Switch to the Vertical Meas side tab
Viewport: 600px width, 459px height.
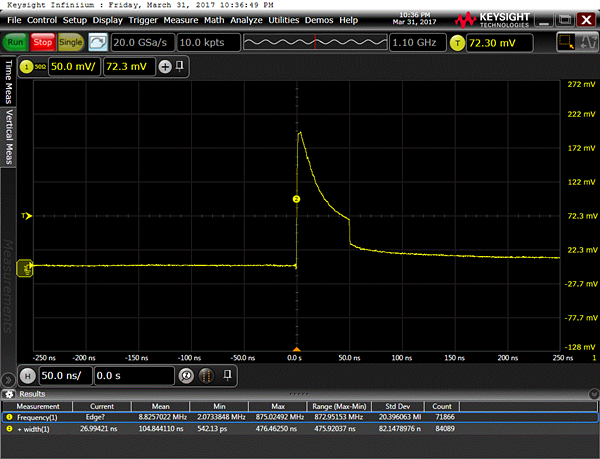[x=8, y=137]
